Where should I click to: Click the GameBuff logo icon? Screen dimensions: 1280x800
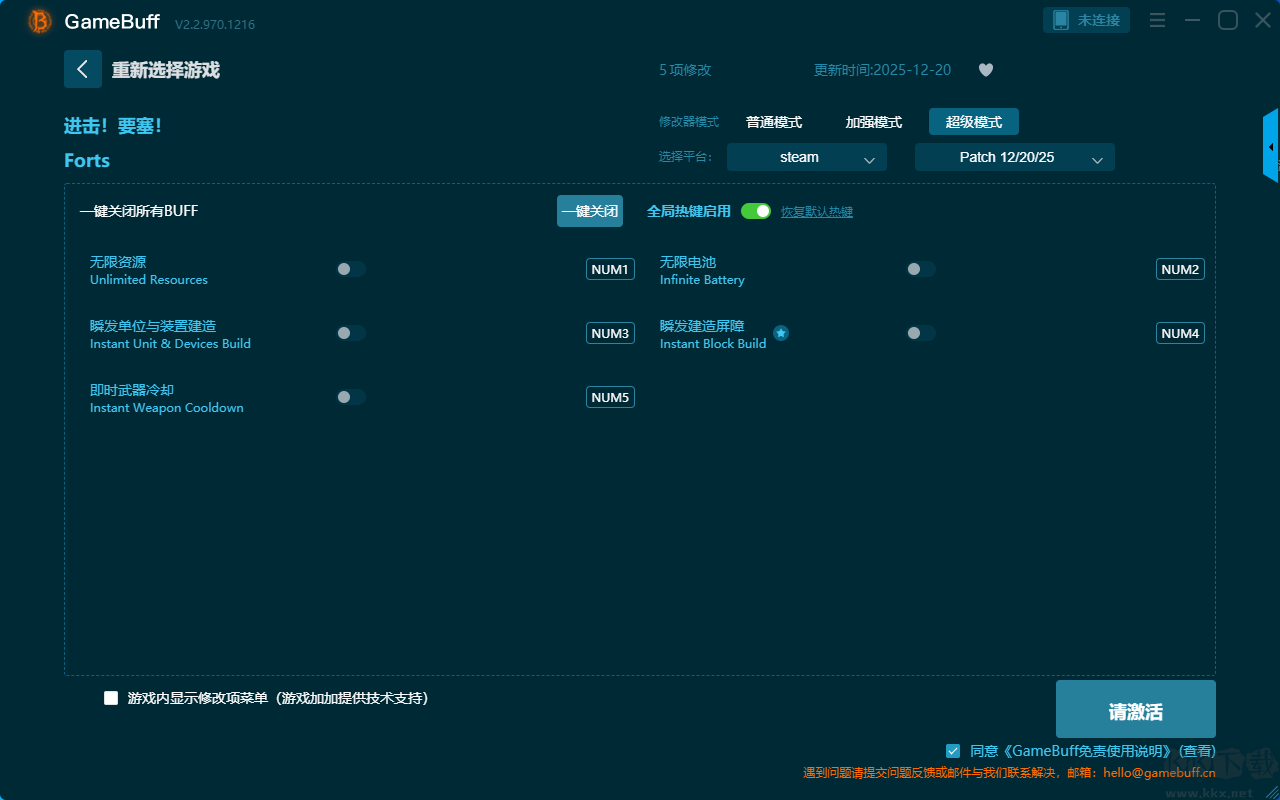[x=40, y=21]
